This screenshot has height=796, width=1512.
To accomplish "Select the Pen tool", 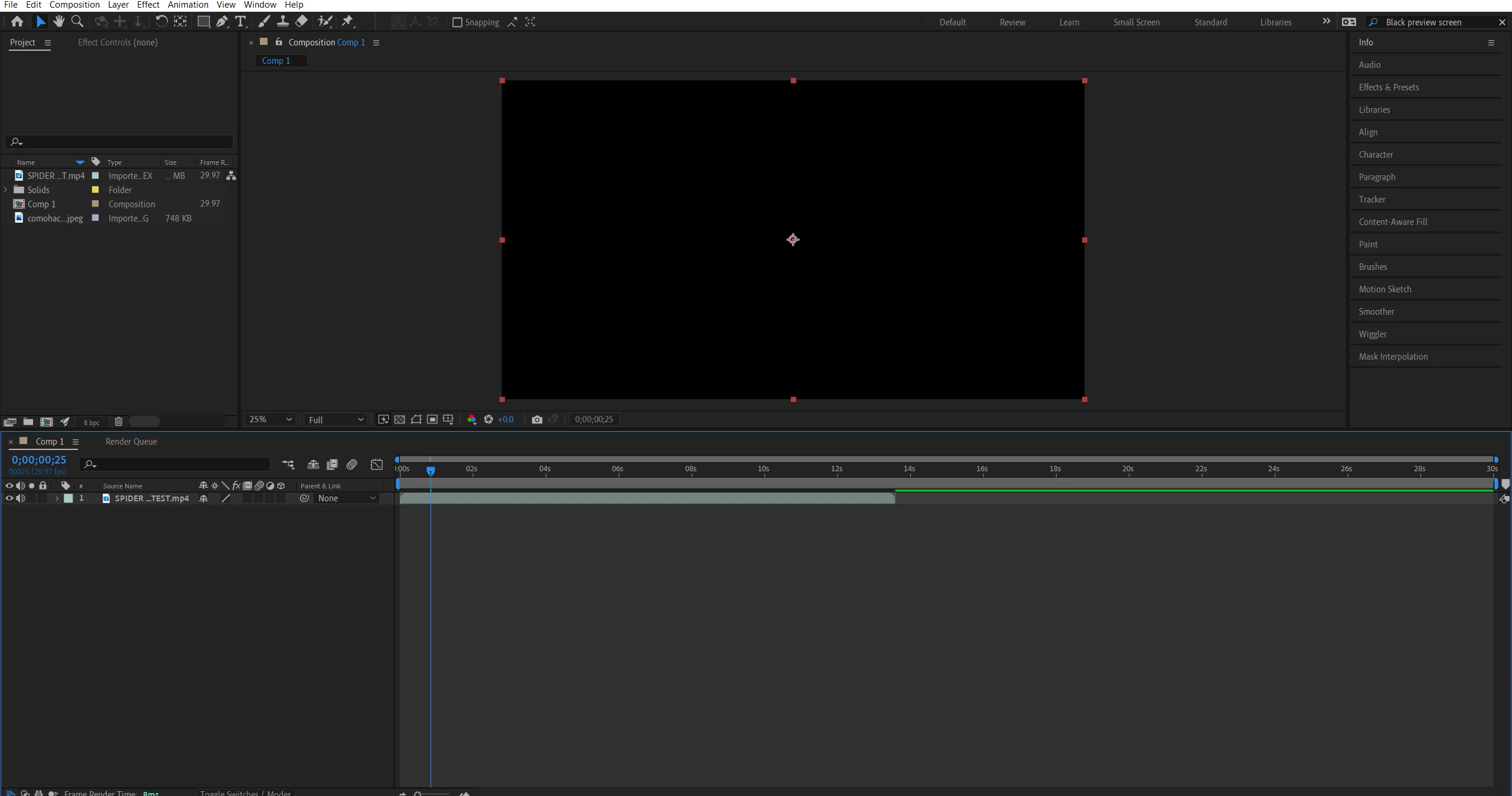I will point(221,22).
